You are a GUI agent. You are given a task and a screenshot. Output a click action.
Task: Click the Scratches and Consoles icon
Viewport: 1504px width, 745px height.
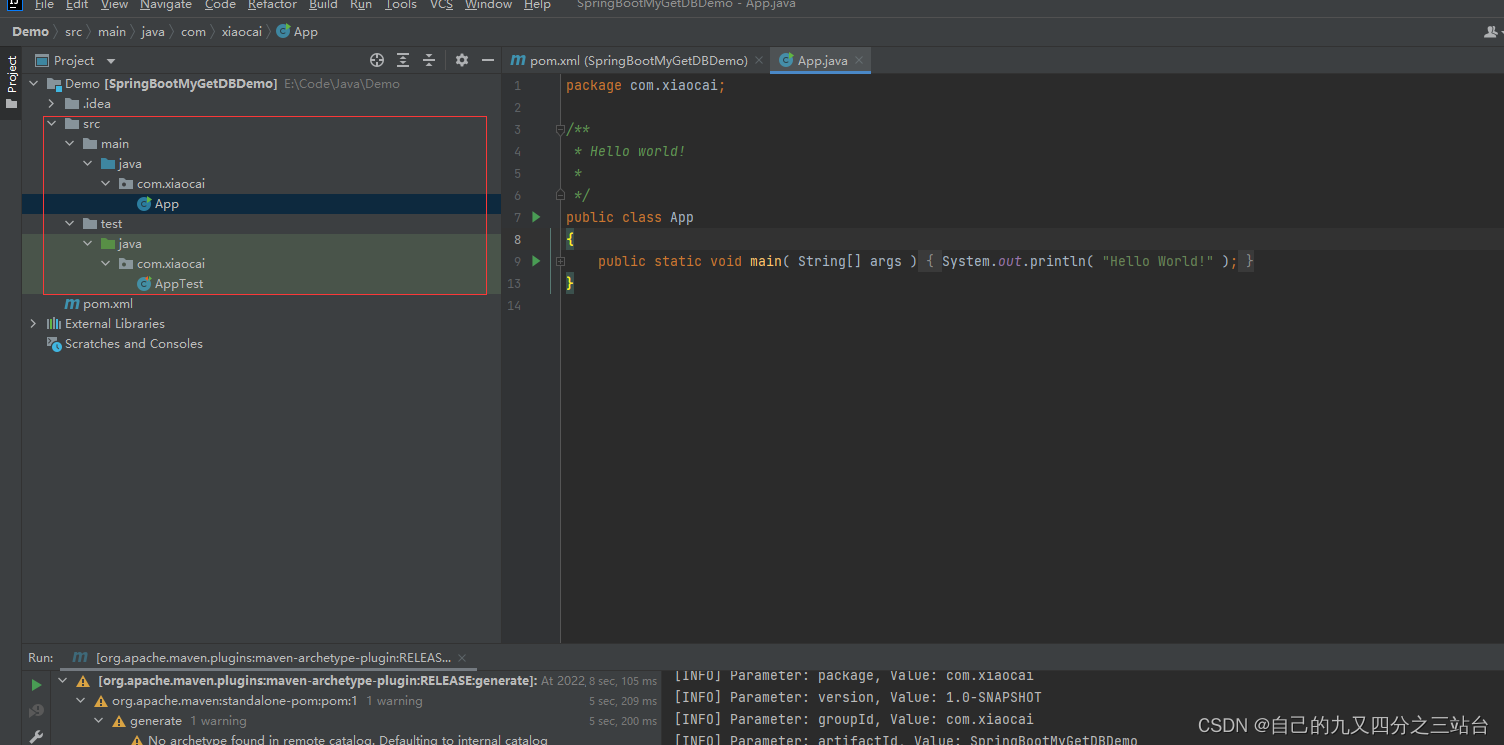point(54,343)
